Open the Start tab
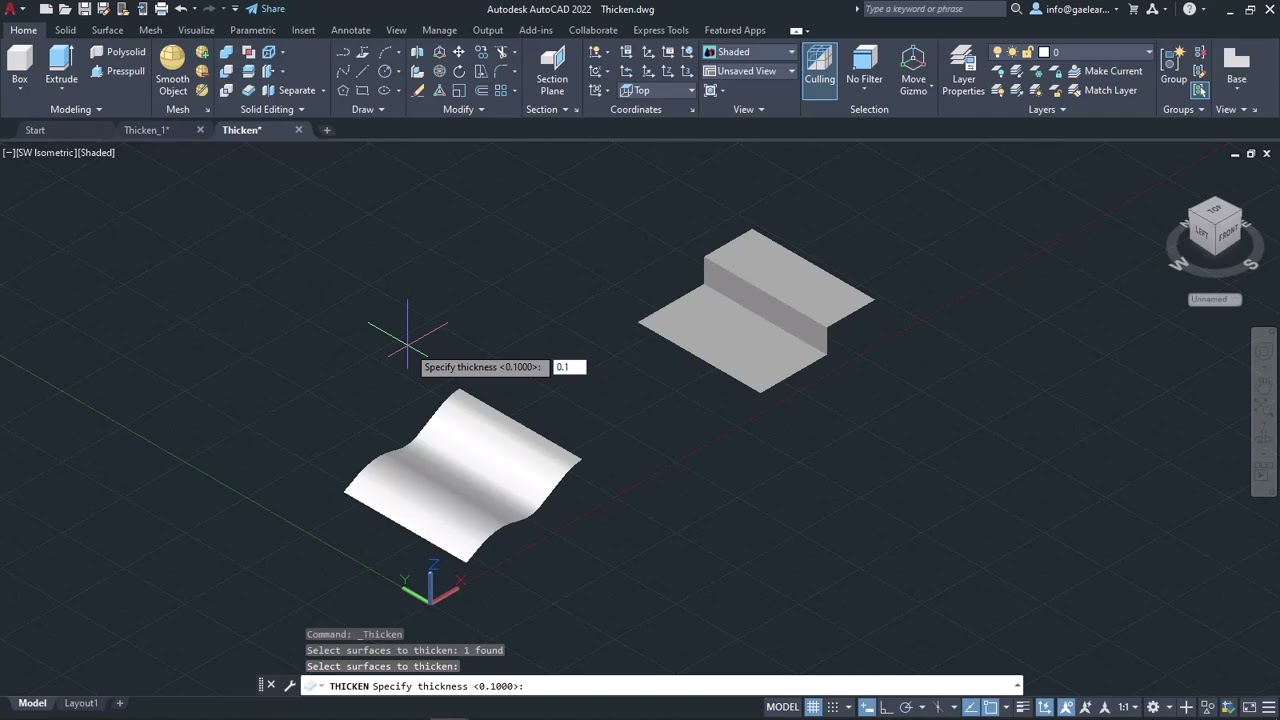 pyautogui.click(x=35, y=130)
